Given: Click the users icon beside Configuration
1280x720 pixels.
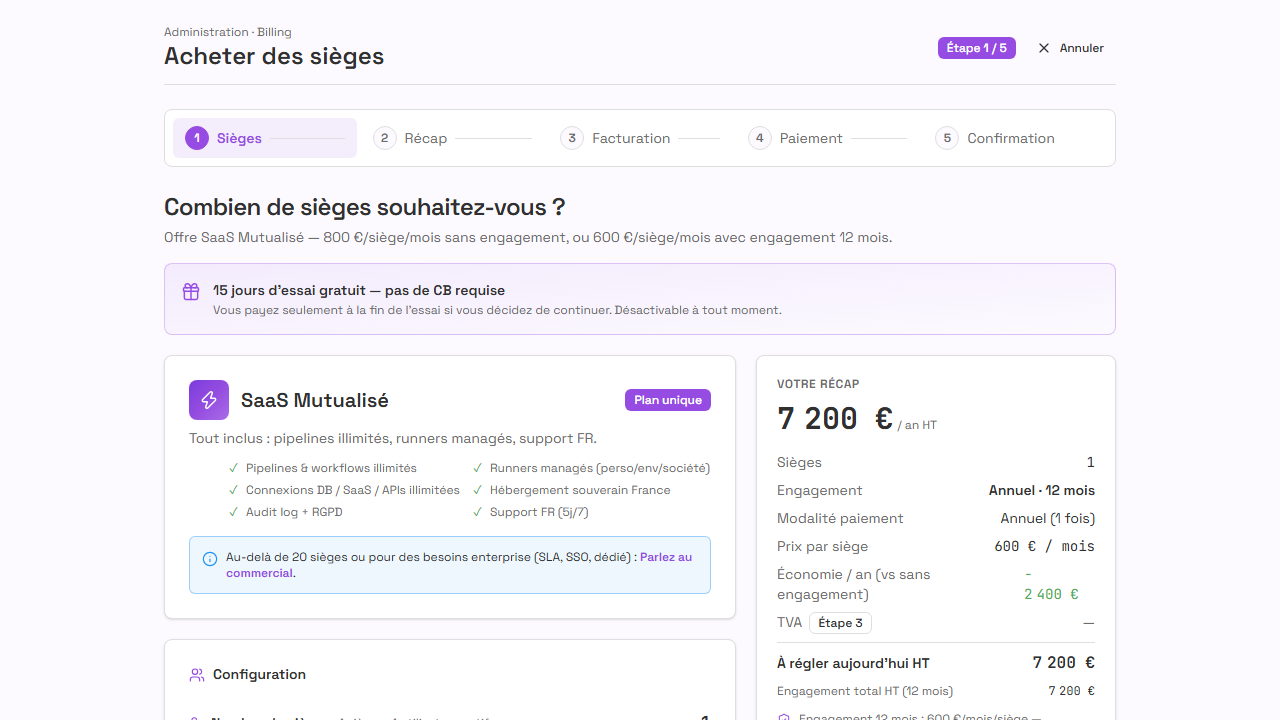Looking at the screenshot, I should coord(197,675).
